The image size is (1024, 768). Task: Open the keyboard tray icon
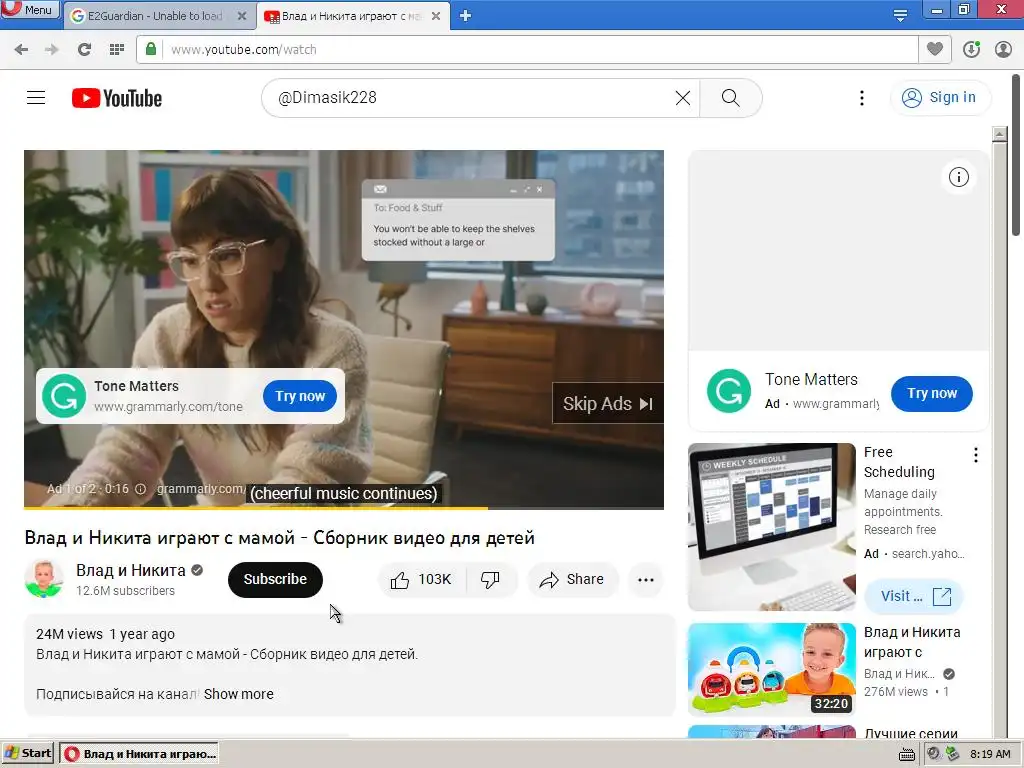click(x=906, y=755)
